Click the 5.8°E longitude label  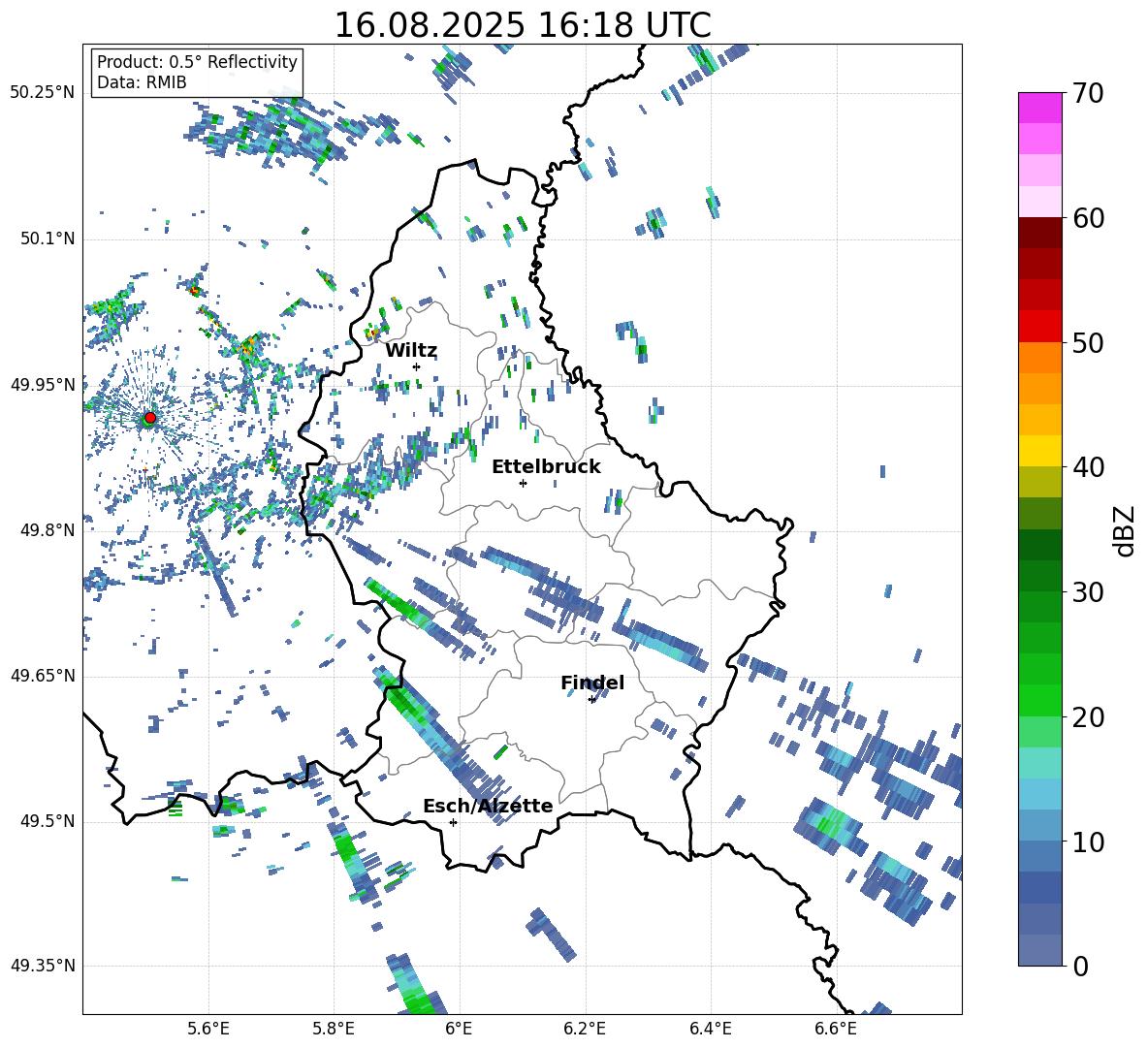(x=334, y=1029)
